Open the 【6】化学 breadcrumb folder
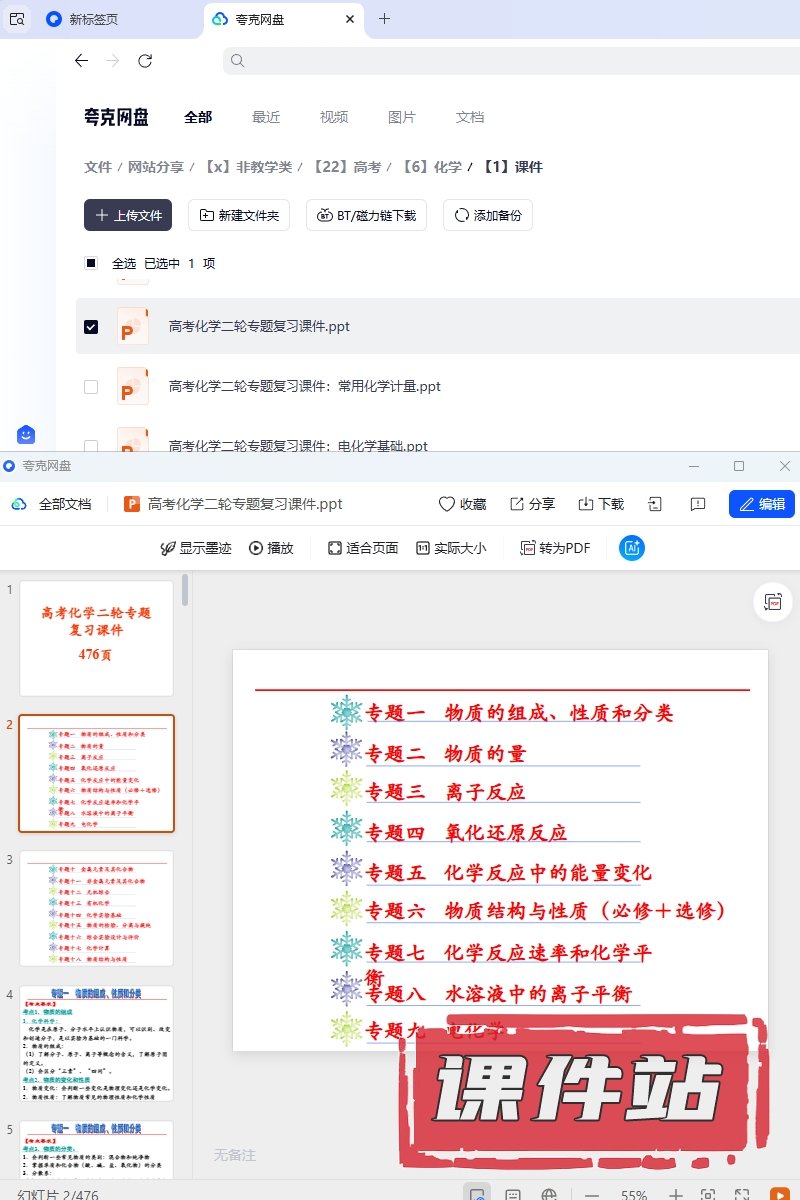The height and width of the screenshot is (1200, 800). (432, 167)
